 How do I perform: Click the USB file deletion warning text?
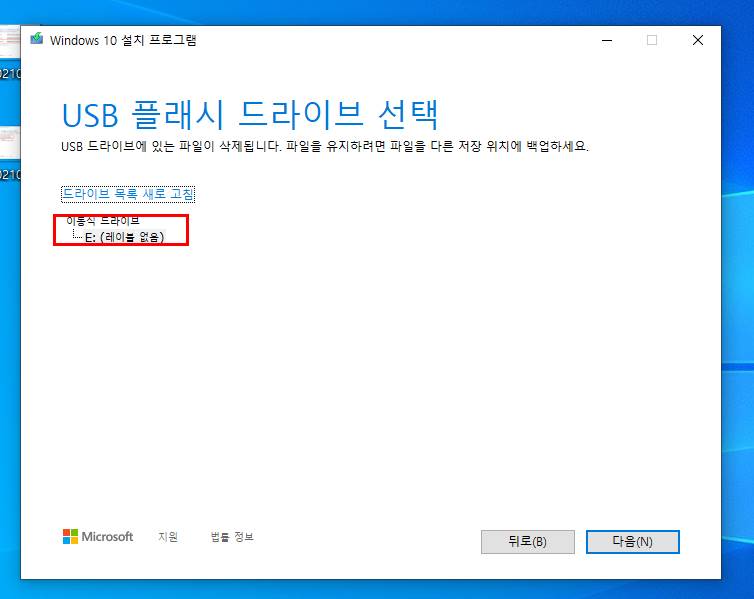[x=325, y=146]
